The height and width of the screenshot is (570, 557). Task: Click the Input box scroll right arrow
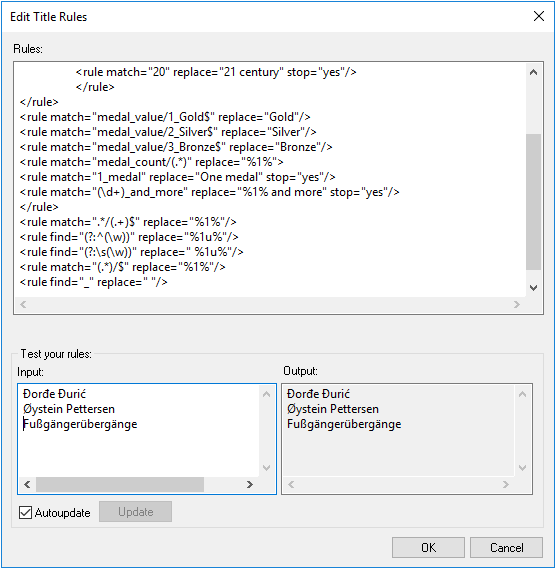tap(250, 484)
